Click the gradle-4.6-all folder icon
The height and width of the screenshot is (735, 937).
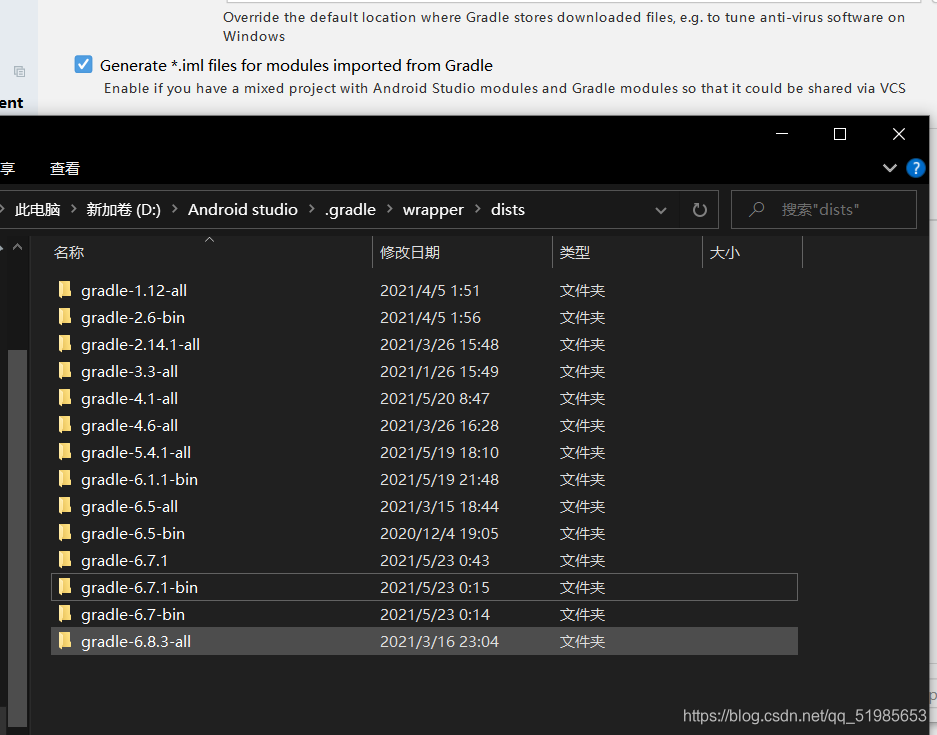pyautogui.click(x=65, y=425)
